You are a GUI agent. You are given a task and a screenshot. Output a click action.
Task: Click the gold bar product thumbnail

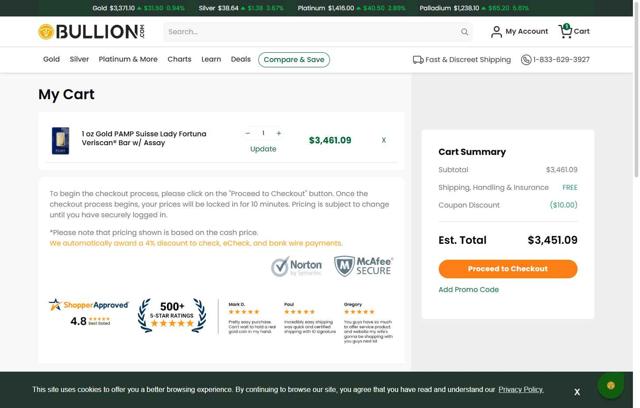pos(60,141)
